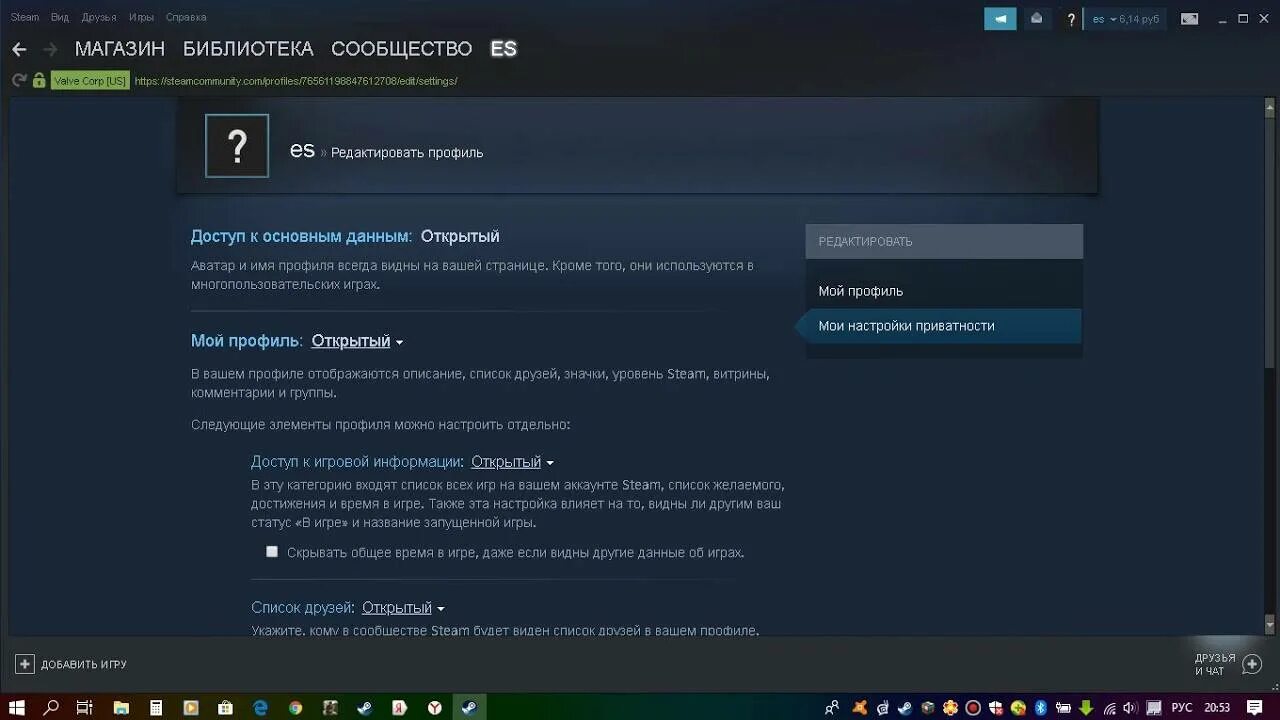Select Мои настройки приватности in sidebar

point(943,326)
